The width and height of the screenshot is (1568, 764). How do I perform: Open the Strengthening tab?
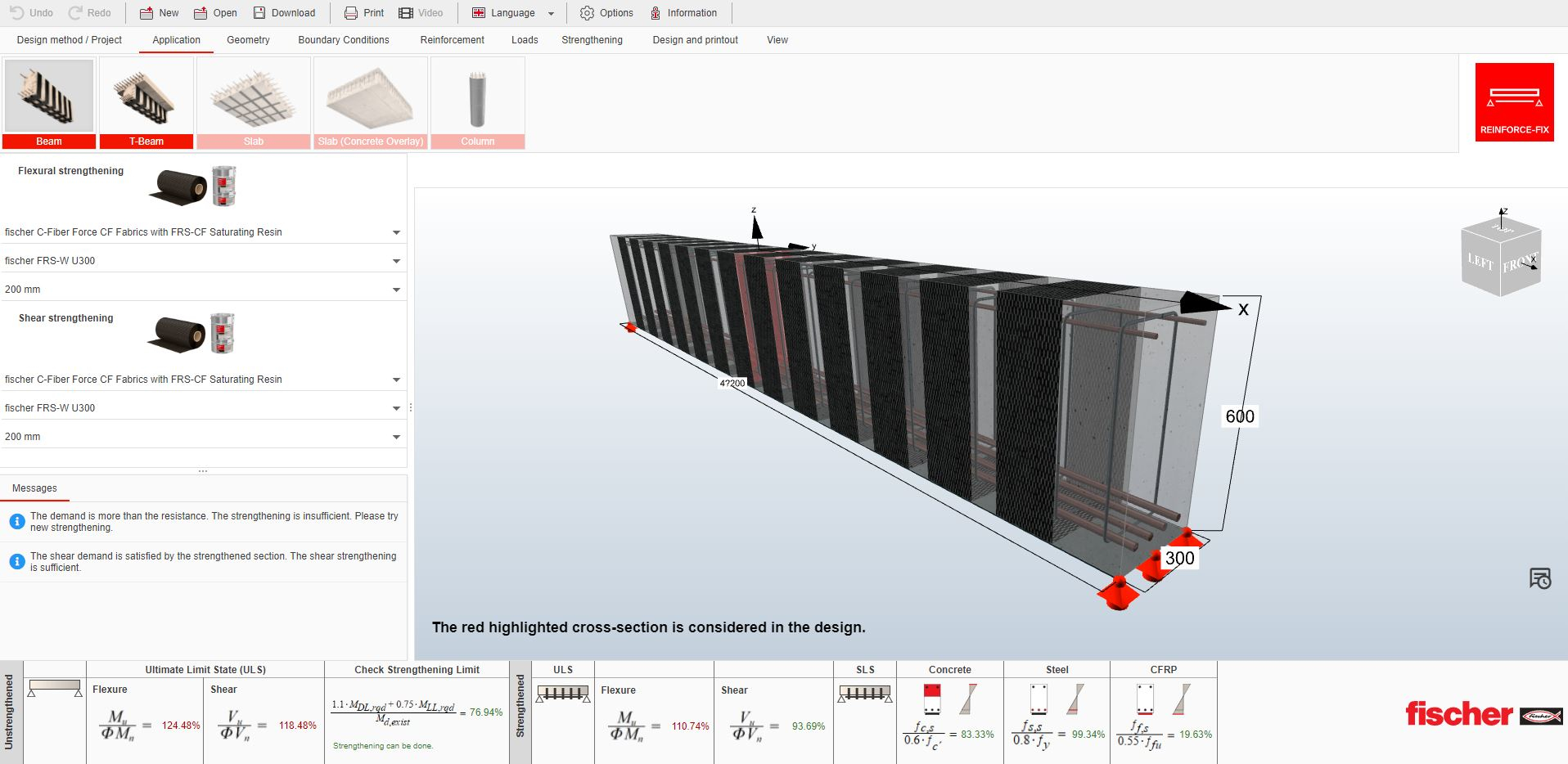pos(592,39)
